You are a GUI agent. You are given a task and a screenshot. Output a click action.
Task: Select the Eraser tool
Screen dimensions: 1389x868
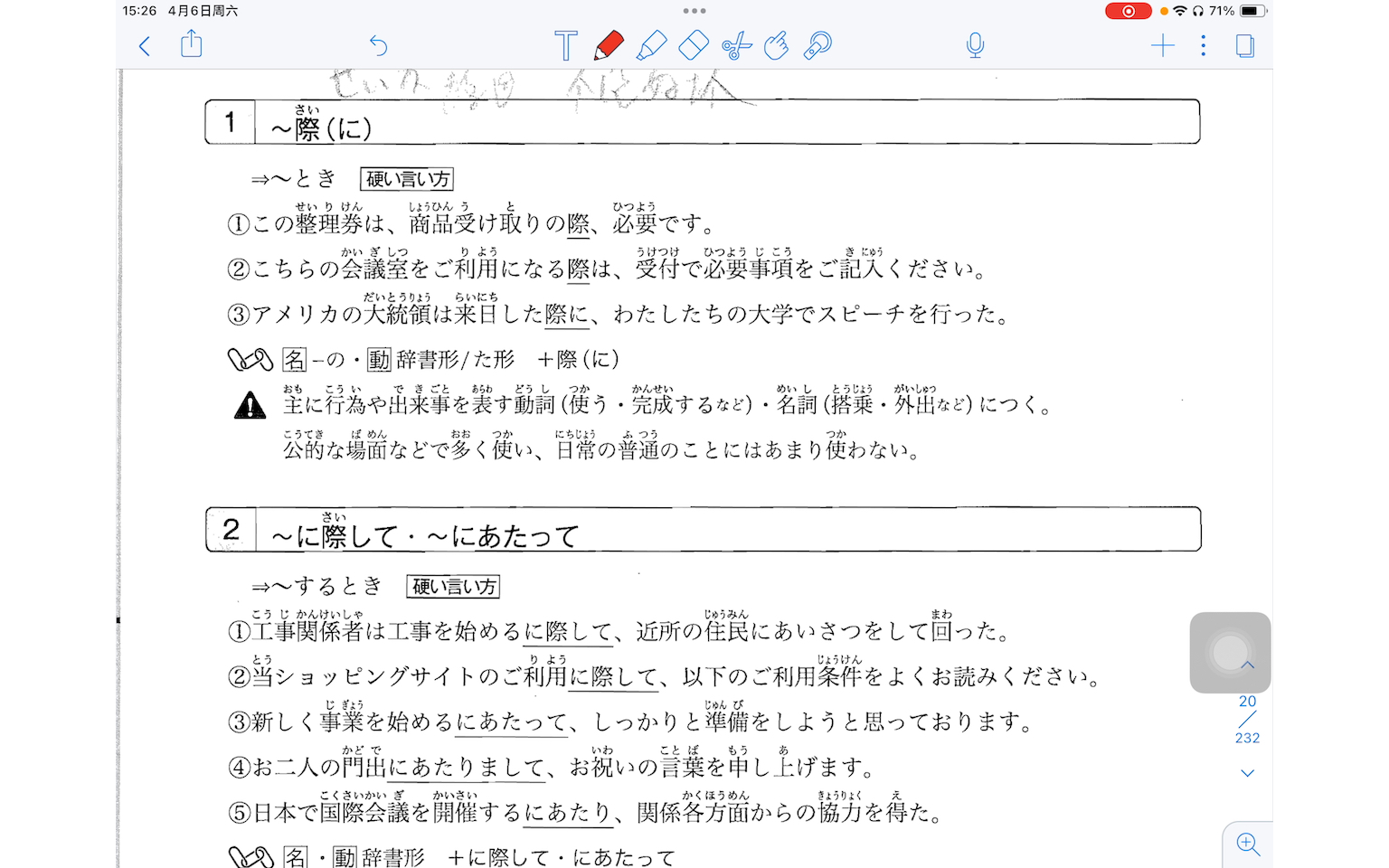pyautogui.click(x=693, y=45)
